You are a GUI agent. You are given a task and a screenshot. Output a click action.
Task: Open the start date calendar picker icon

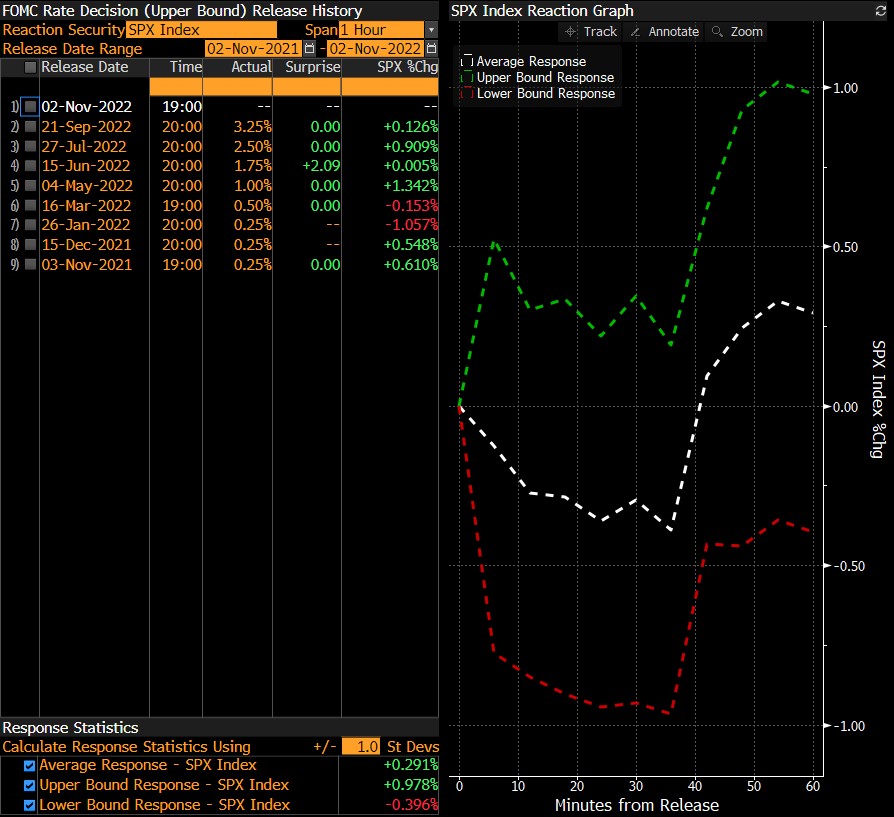[x=309, y=49]
